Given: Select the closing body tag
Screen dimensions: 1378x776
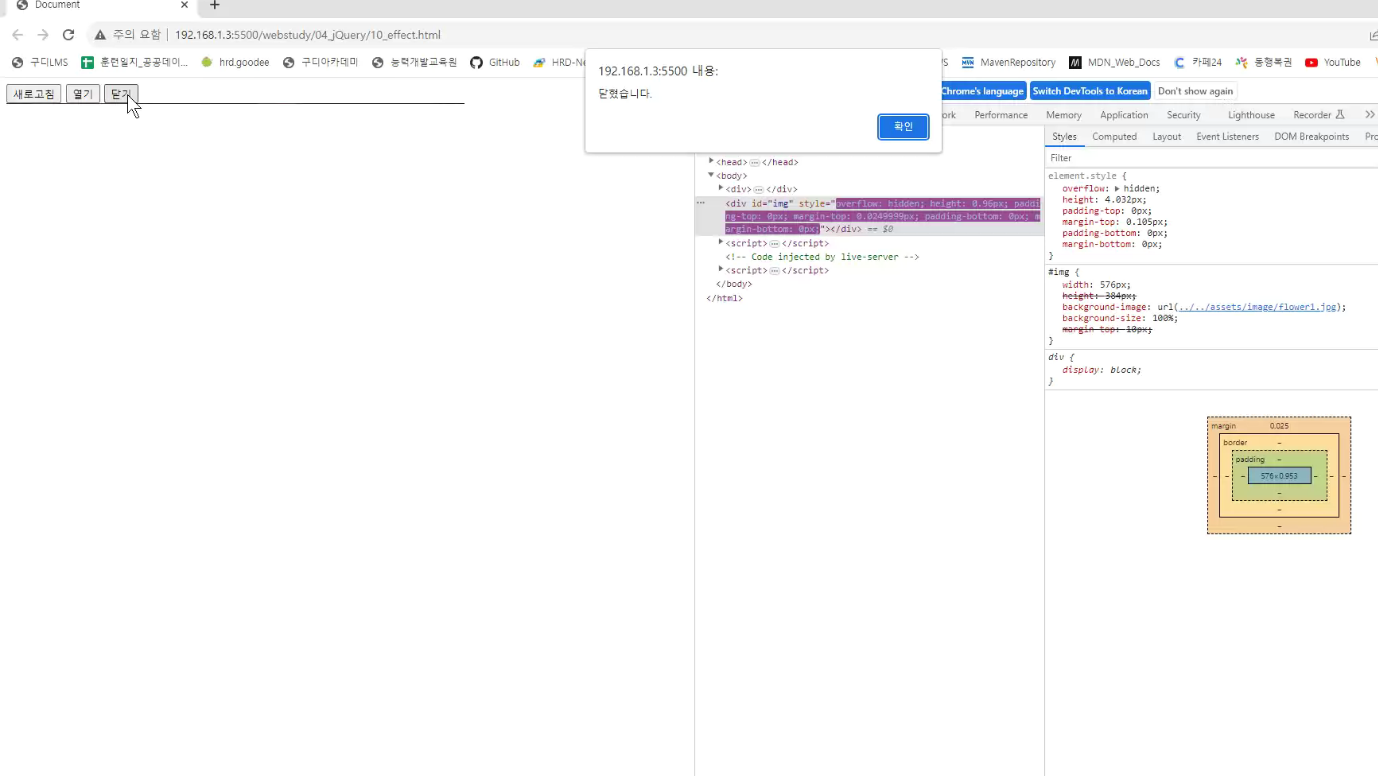Looking at the screenshot, I should 734,284.
